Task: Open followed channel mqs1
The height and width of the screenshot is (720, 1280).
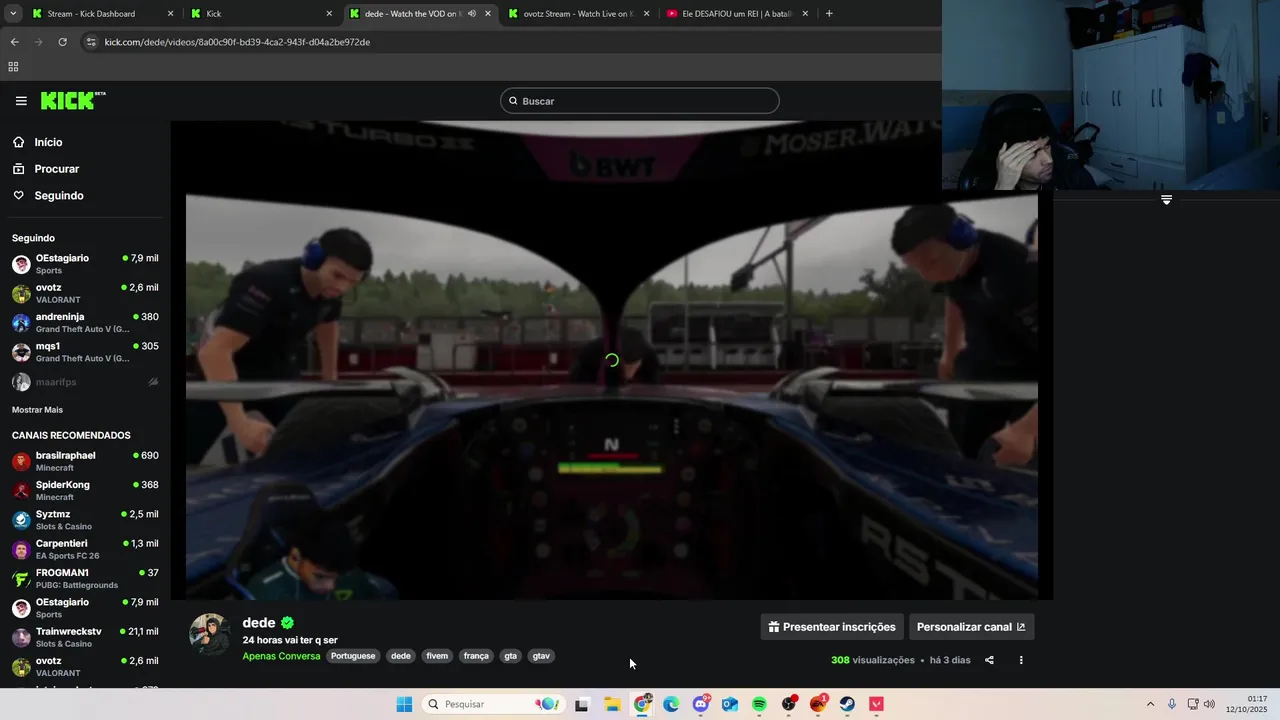Action: [x=85, y=352]
